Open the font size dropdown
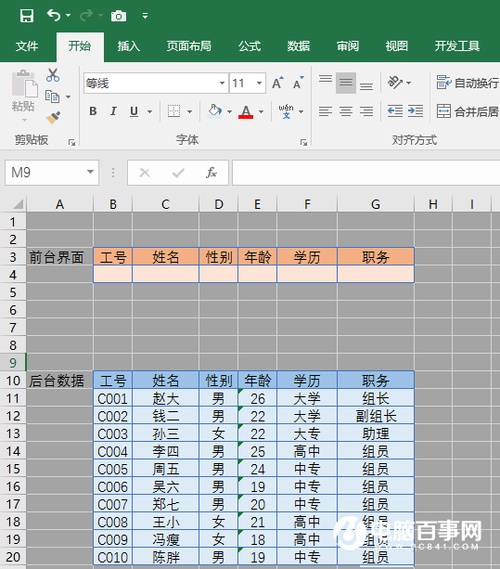Image resolution: width=500 pixels, height=569 pixels. coord(259,83)
